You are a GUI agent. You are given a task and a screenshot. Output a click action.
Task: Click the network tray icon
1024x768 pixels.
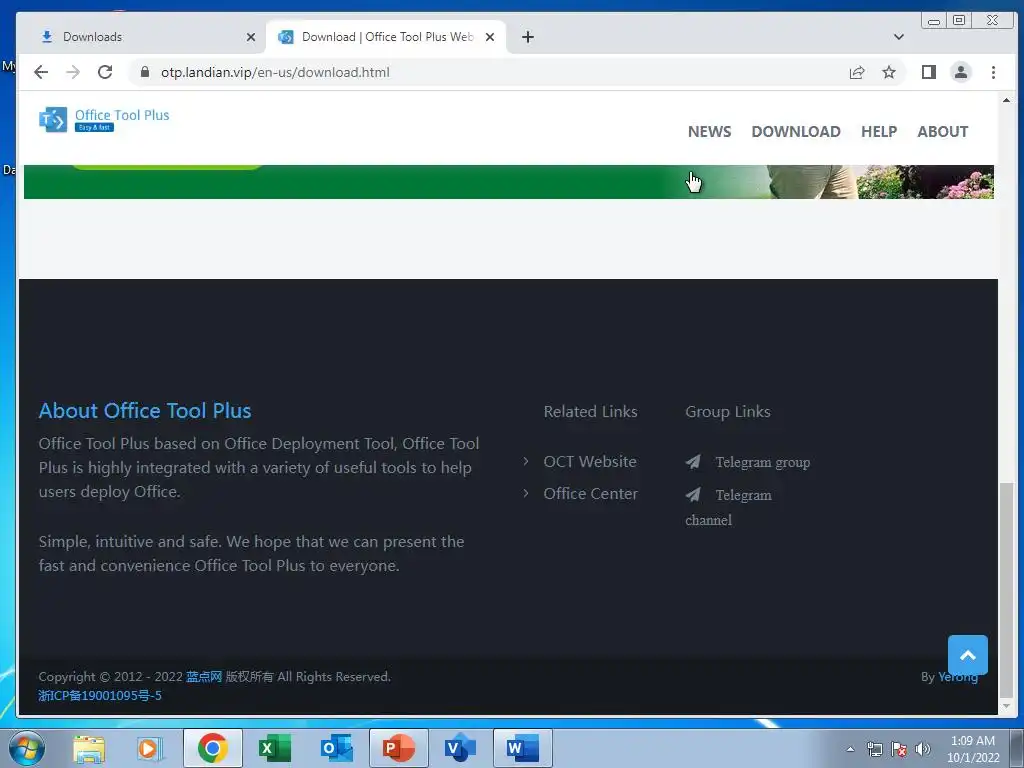[x=874, y=749]
